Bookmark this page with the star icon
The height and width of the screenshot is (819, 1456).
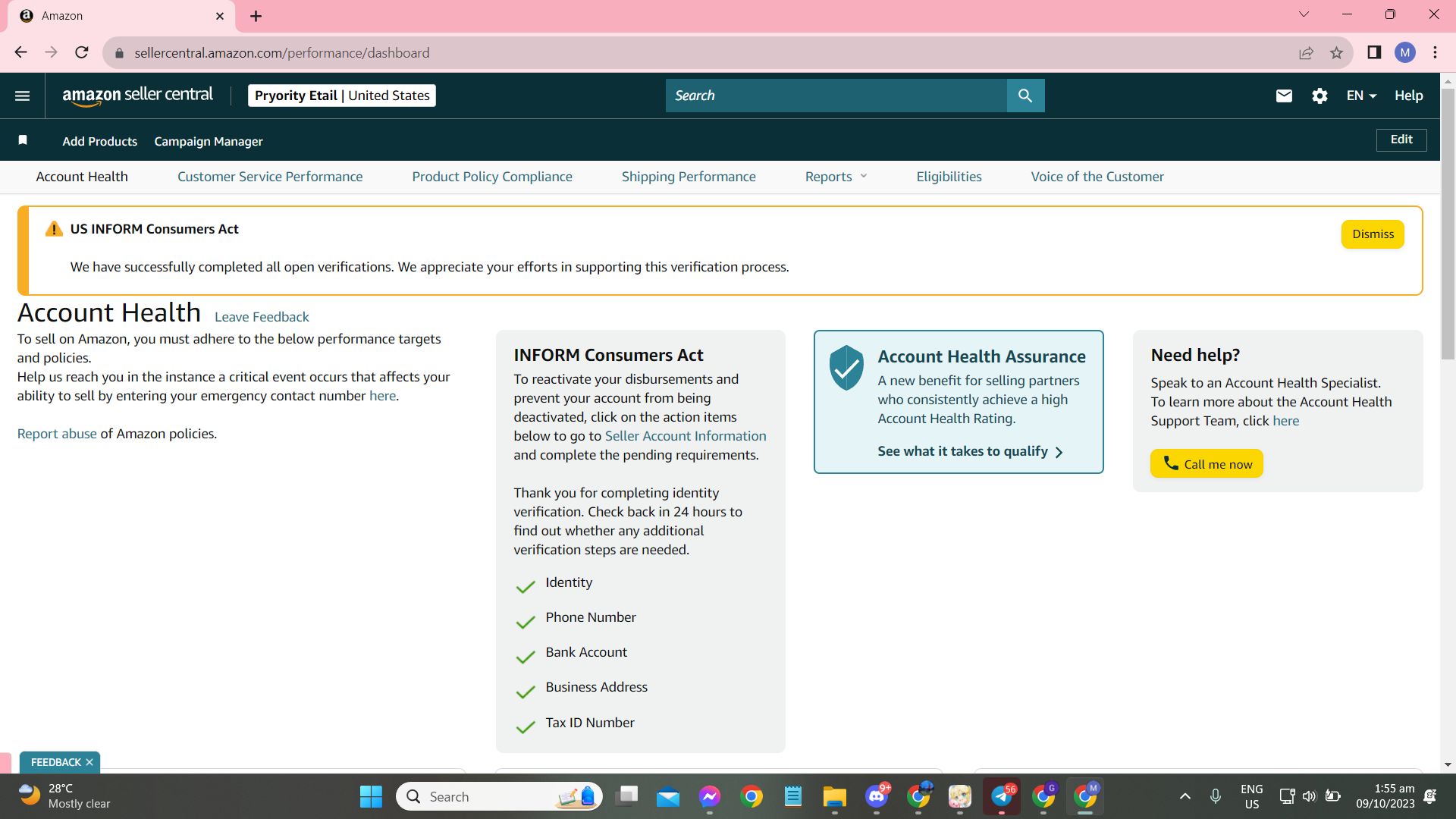(1336, 52)
